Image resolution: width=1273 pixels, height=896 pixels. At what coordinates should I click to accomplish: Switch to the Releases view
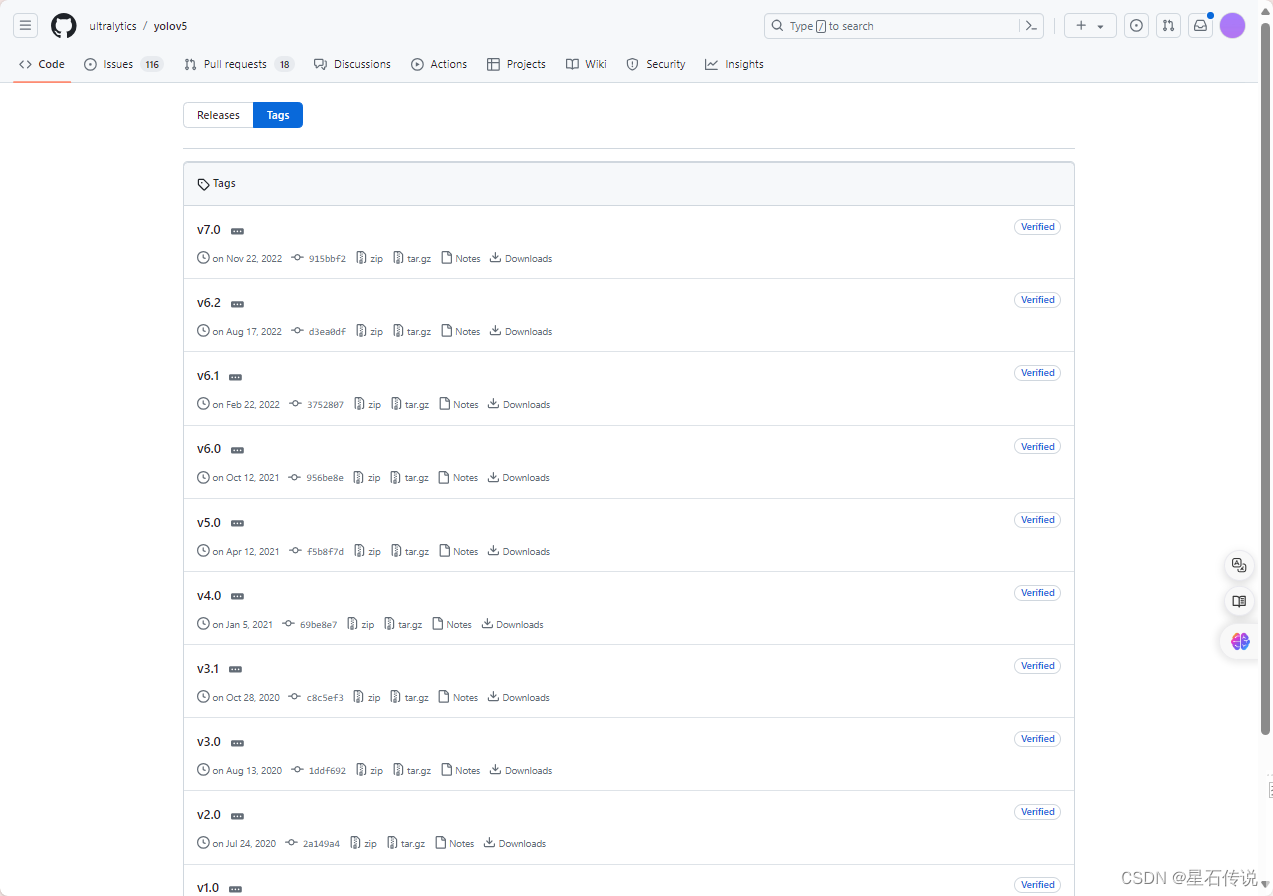[218, 115]
